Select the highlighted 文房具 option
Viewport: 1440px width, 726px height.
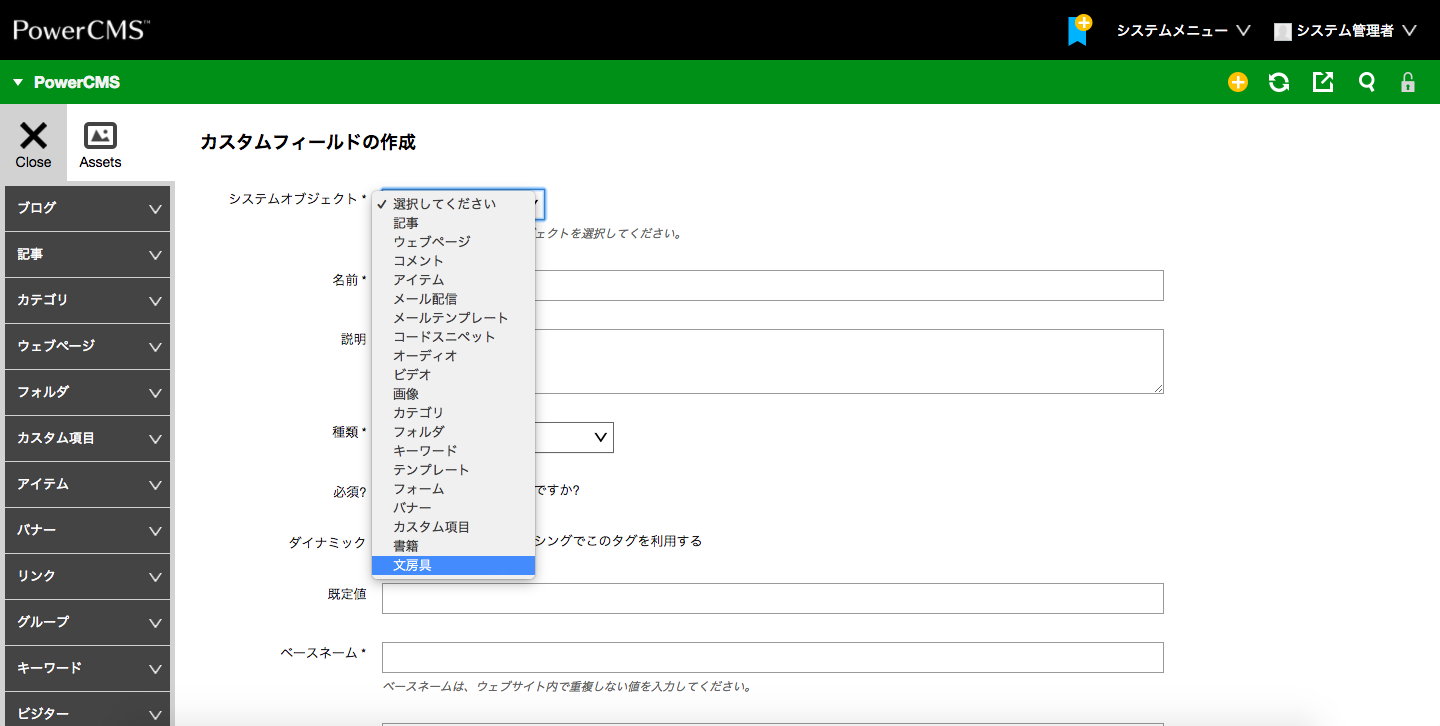click(453, 565)
